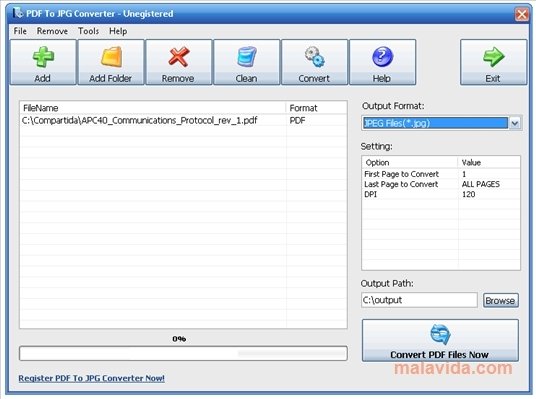Click Convert PDF Files Now button

[x=440, y=341]
